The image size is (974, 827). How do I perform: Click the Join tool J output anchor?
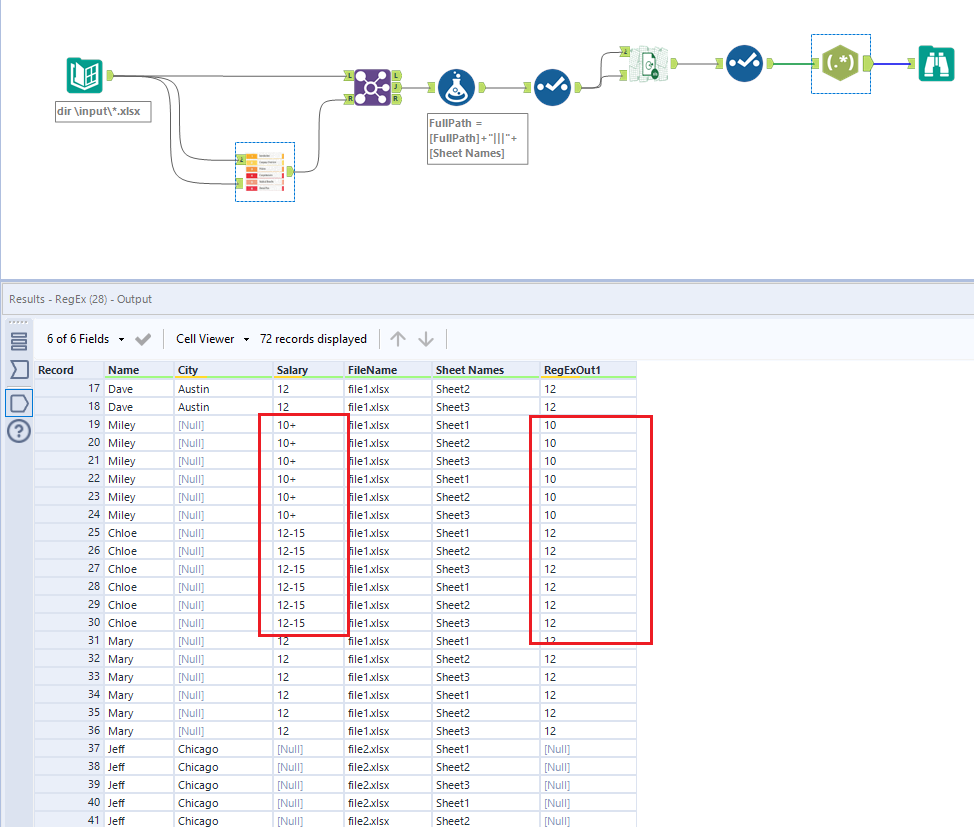(396, 88)
